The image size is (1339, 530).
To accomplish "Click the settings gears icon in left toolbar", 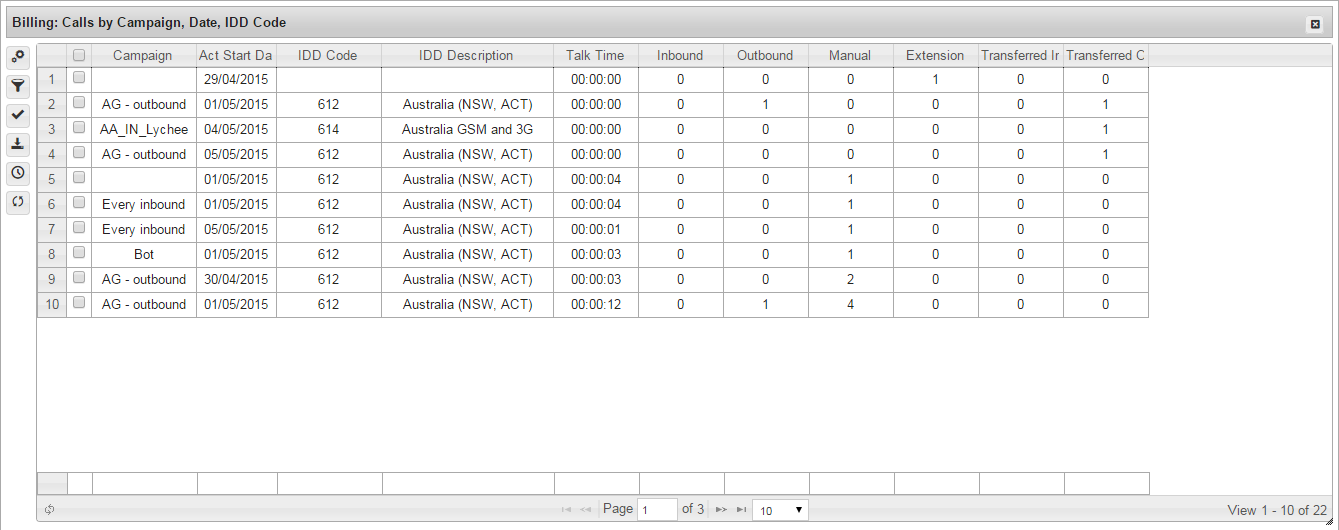I will (x=18, y=57).
